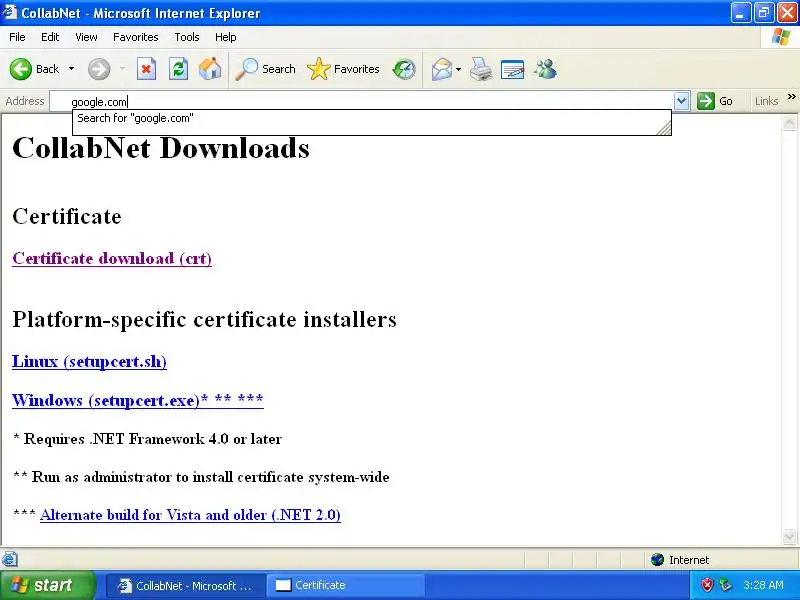The height and width of the screenshot is (600, 800).
Task: Click the Windows flag logo throbber
Action: pos(781,37)
